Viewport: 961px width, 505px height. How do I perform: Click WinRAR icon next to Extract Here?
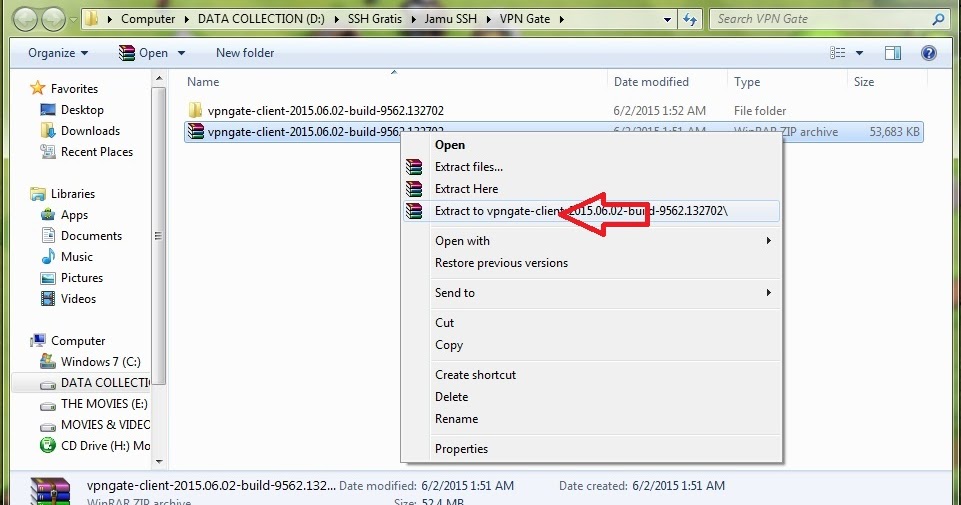coord(414,189)
